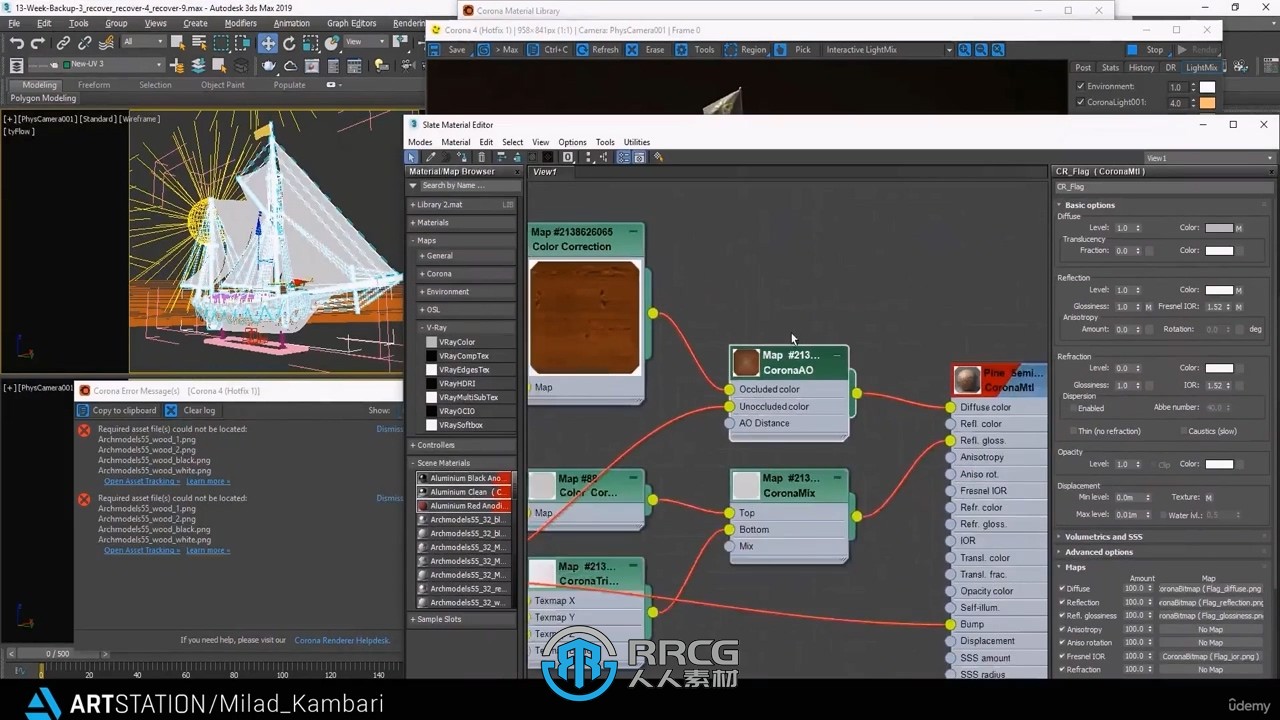Enable Thin (no refraction) checkbox
1280x720 pixels.
[x=1073, y=431]
